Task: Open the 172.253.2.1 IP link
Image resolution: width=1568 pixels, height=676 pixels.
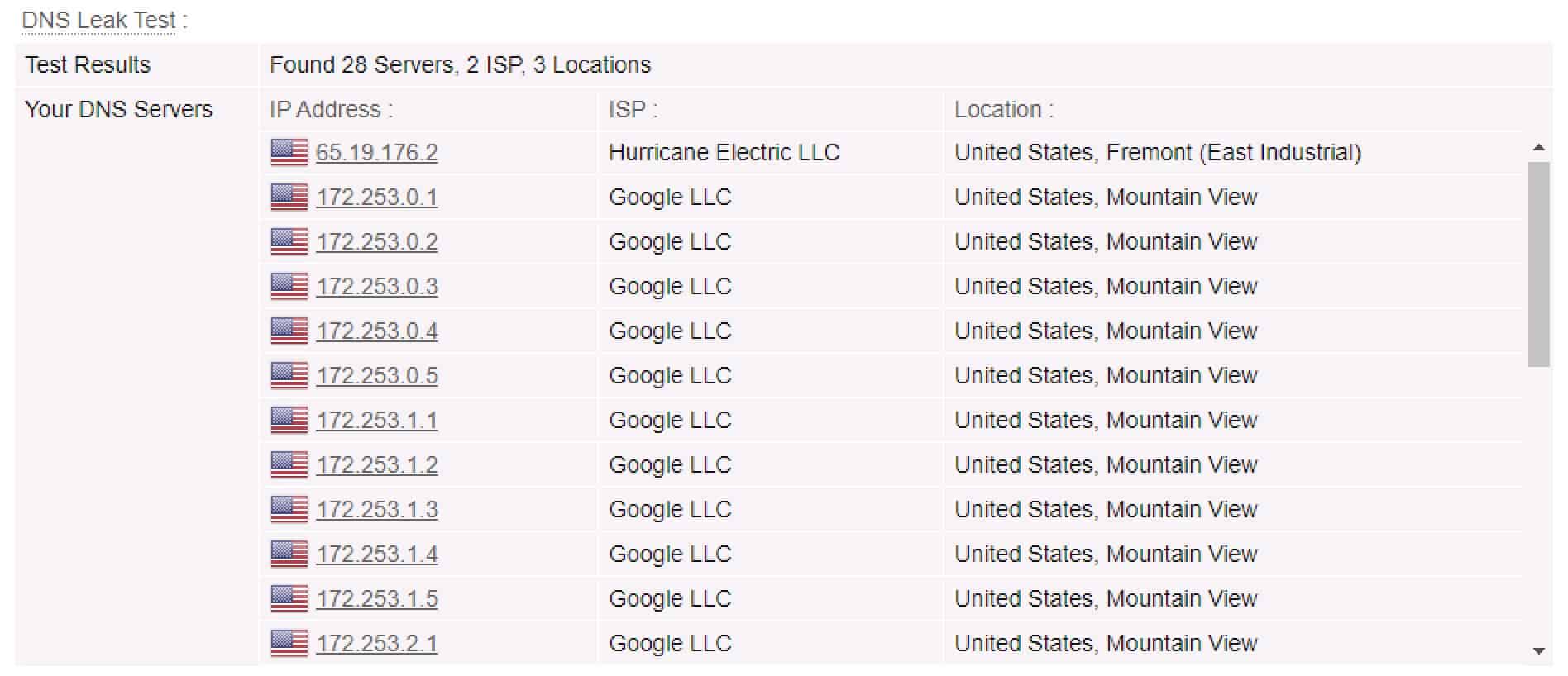Action: (x=377, y=644)
